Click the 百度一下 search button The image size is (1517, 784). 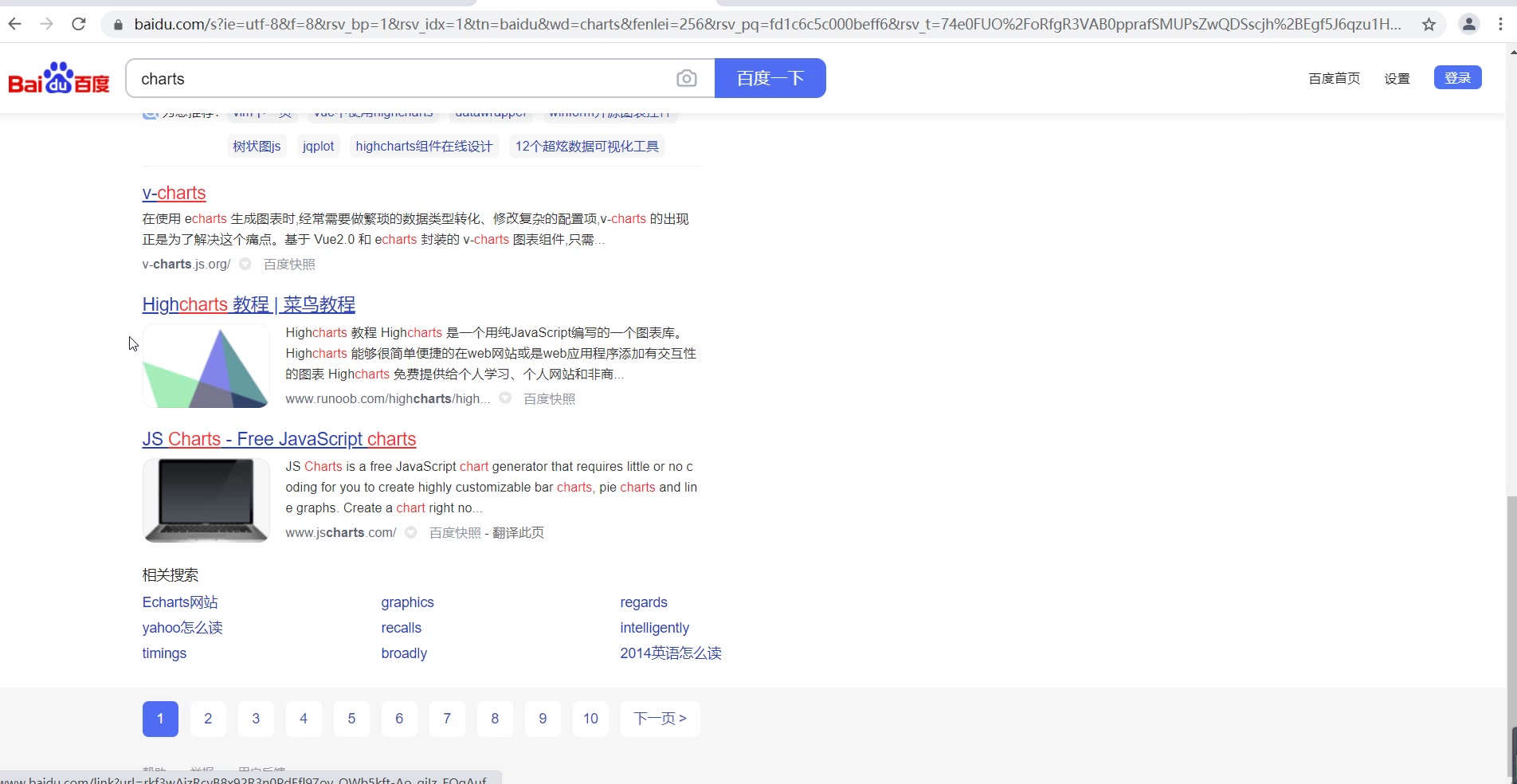[x=770, y=78]
